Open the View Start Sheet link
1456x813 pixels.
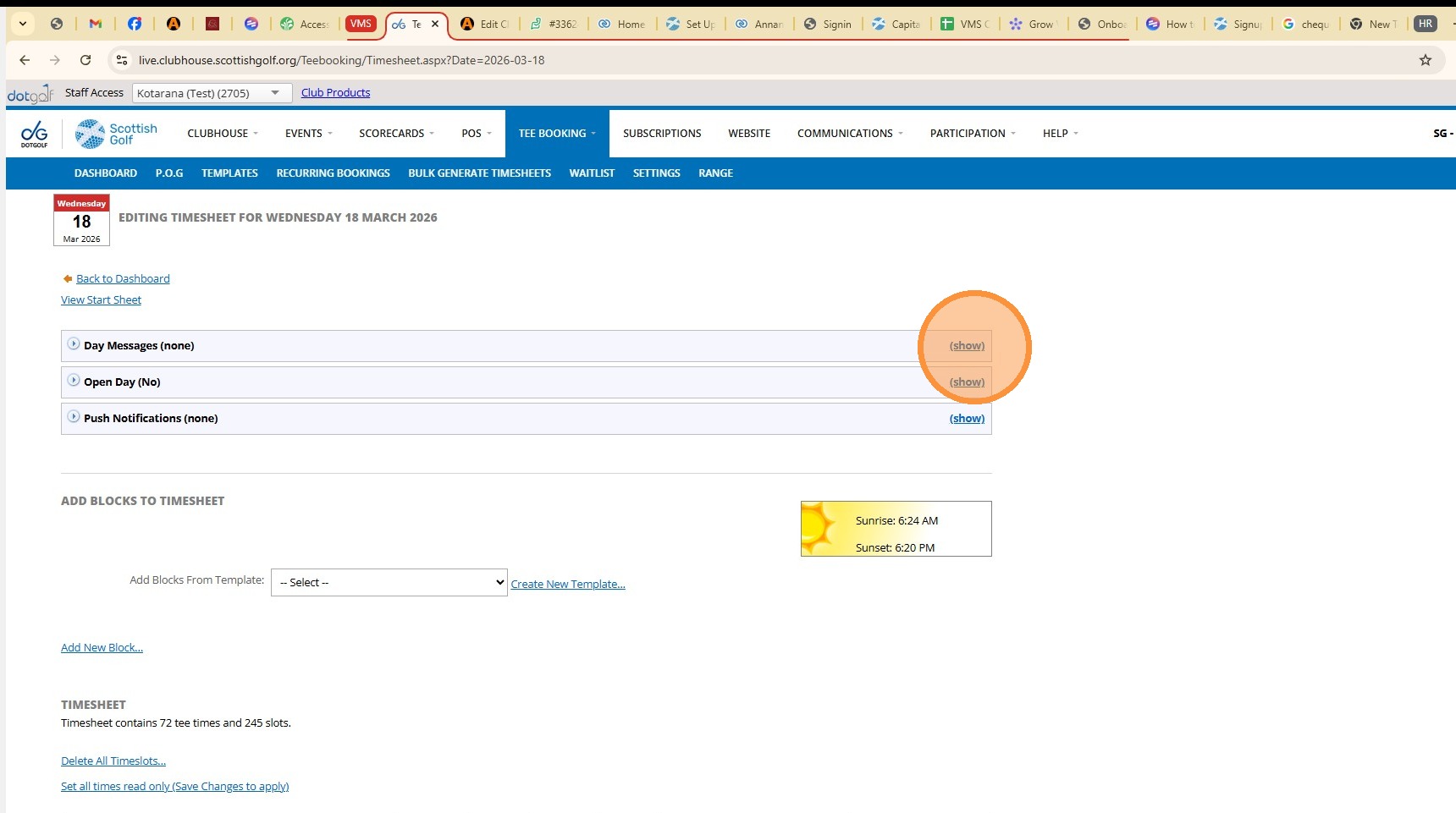(101, 300)
